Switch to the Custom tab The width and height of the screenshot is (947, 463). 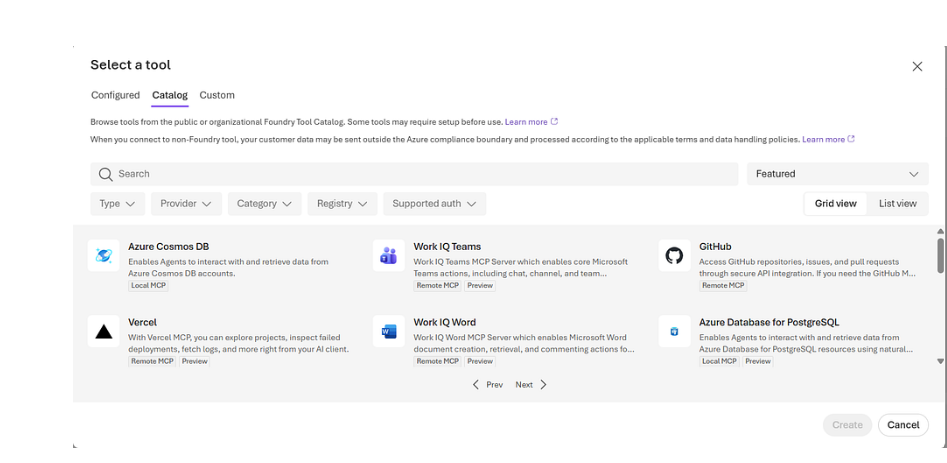[x=217, y=95]
